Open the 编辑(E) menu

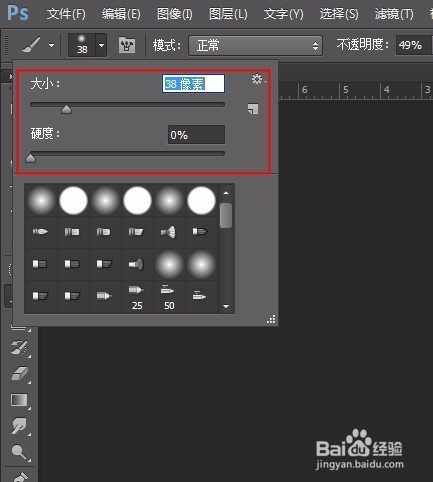coord(121,14)
